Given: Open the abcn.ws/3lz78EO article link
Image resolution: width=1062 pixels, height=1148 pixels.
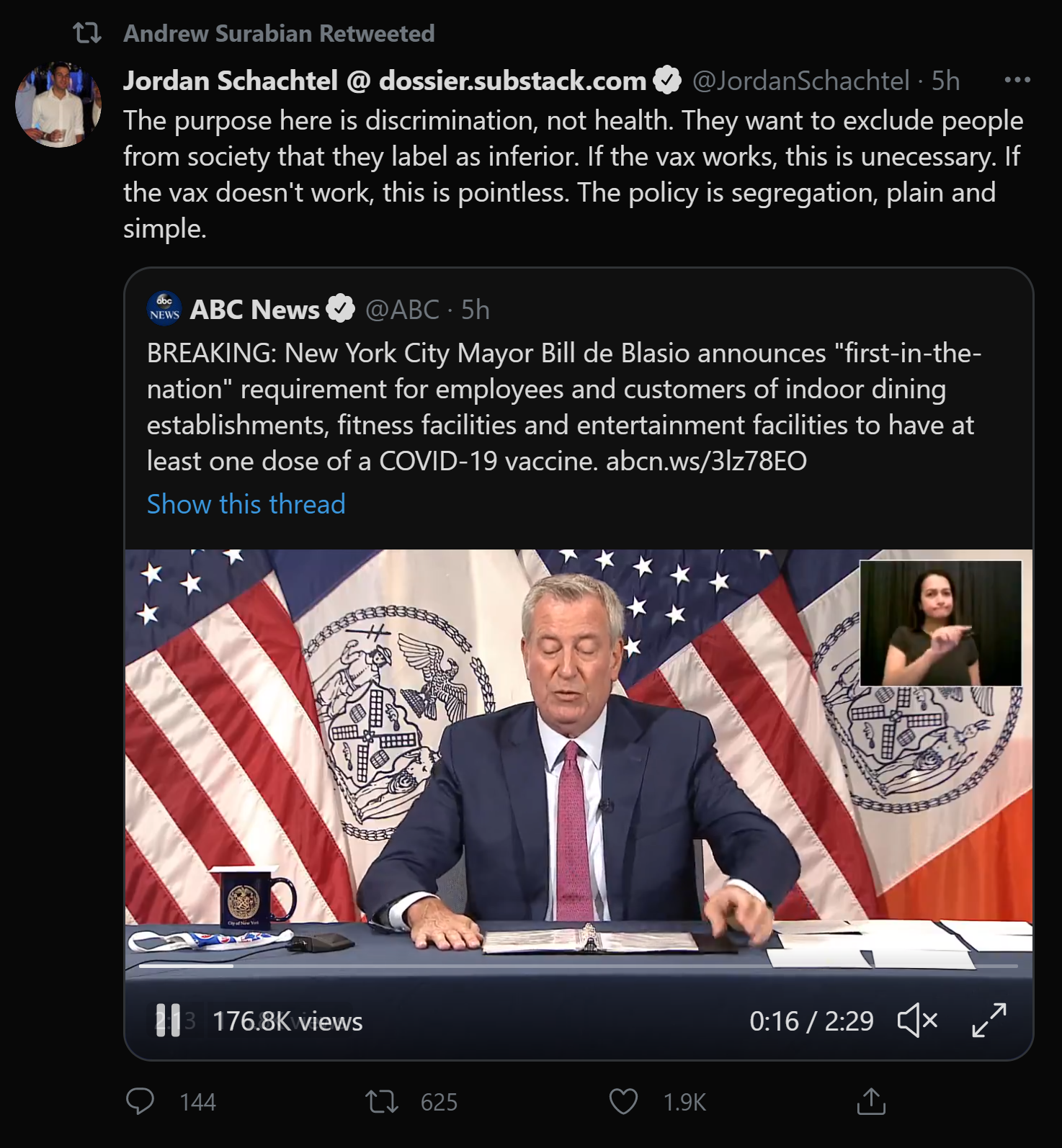Looking at the screenshot, I should [x=706, y=461].
